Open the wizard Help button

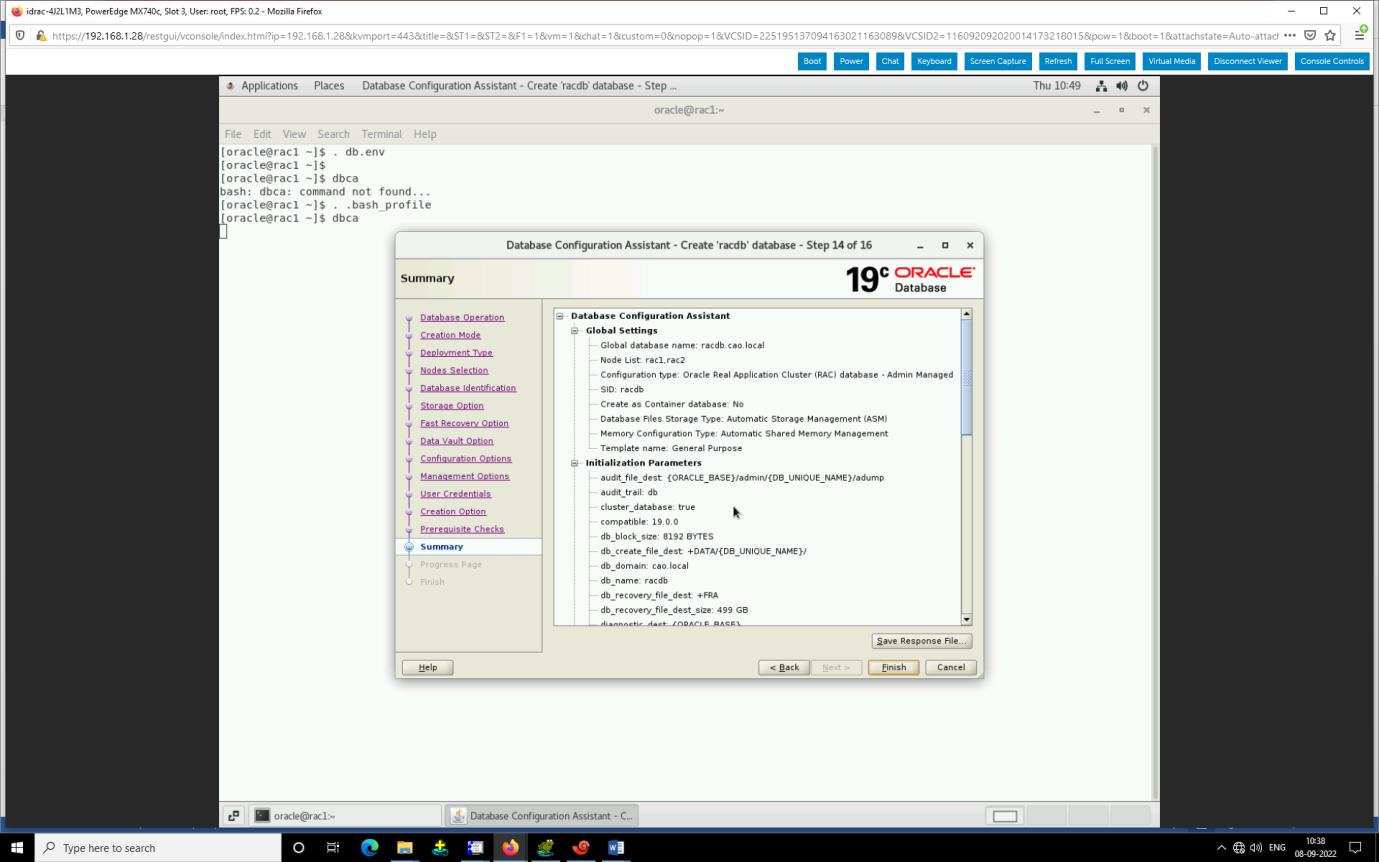pos(427,667)
